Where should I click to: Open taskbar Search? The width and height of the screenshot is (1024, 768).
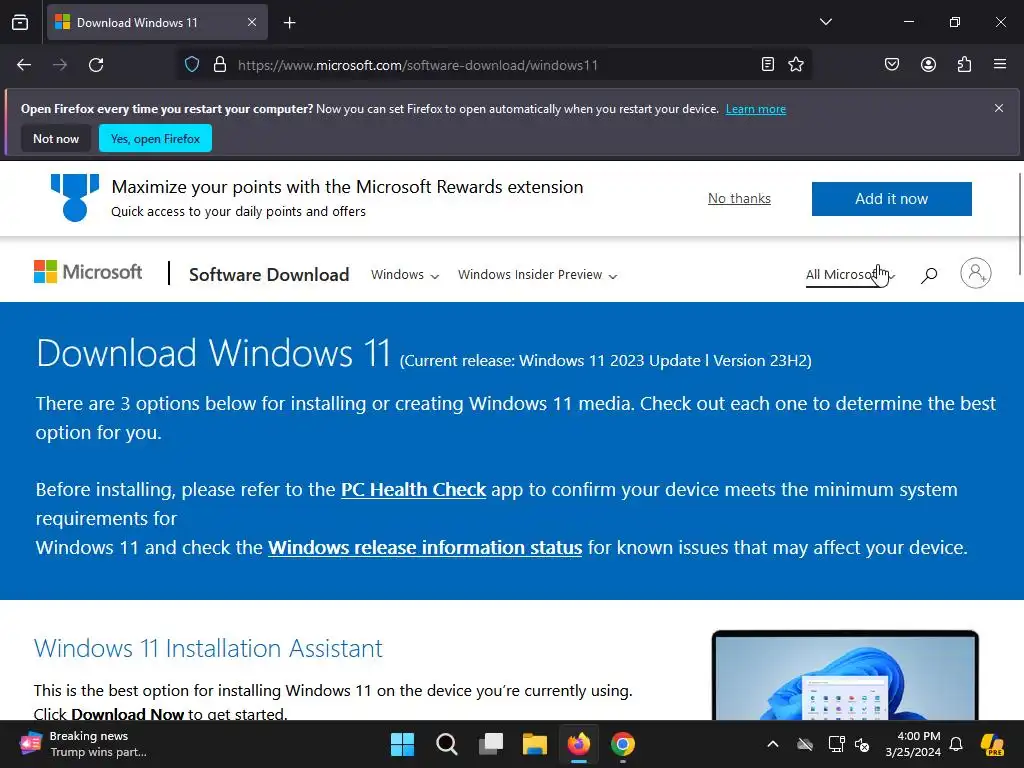447,744
